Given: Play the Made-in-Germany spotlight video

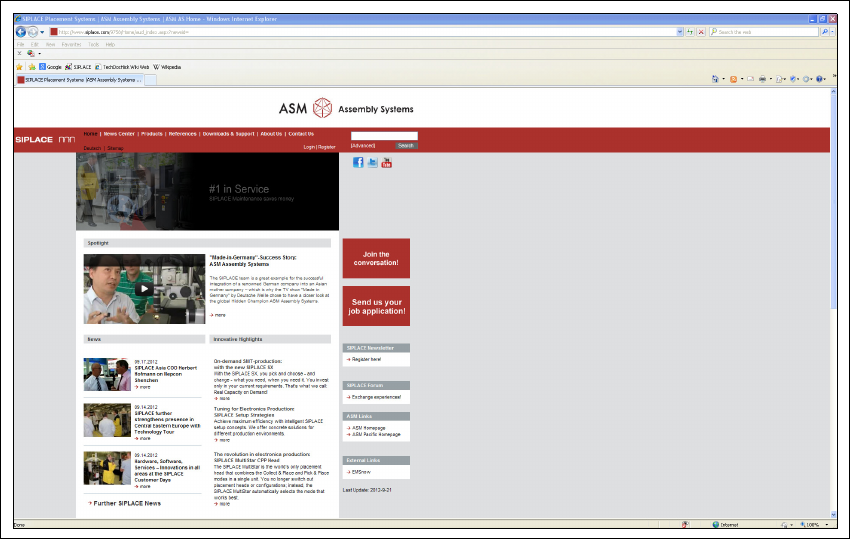Looking at the screenshot, I should pyautogui.click(x=144, y=289).
